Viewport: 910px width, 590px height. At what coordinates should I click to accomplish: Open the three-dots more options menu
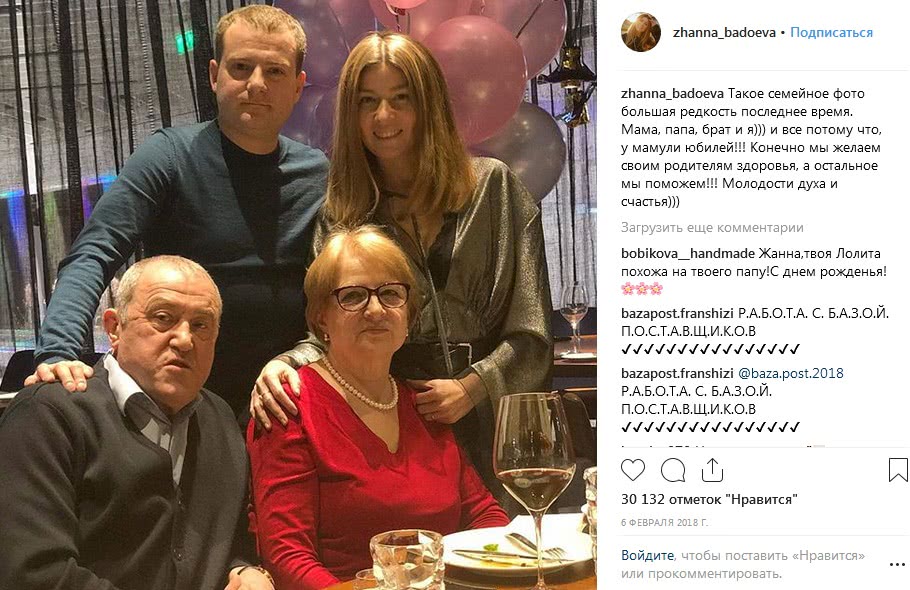point(897,564)
